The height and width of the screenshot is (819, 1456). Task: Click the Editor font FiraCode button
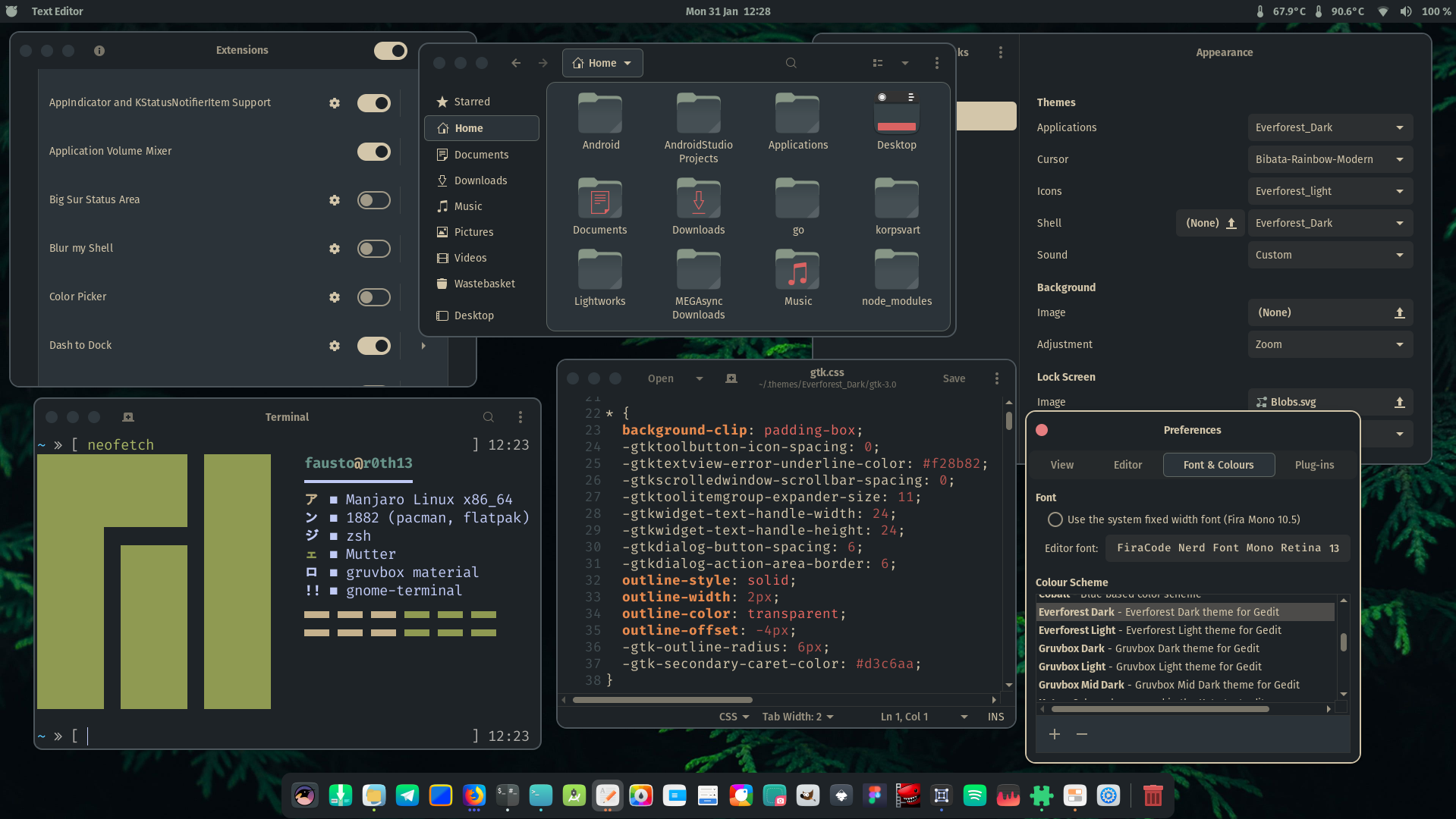point(1228,548)
